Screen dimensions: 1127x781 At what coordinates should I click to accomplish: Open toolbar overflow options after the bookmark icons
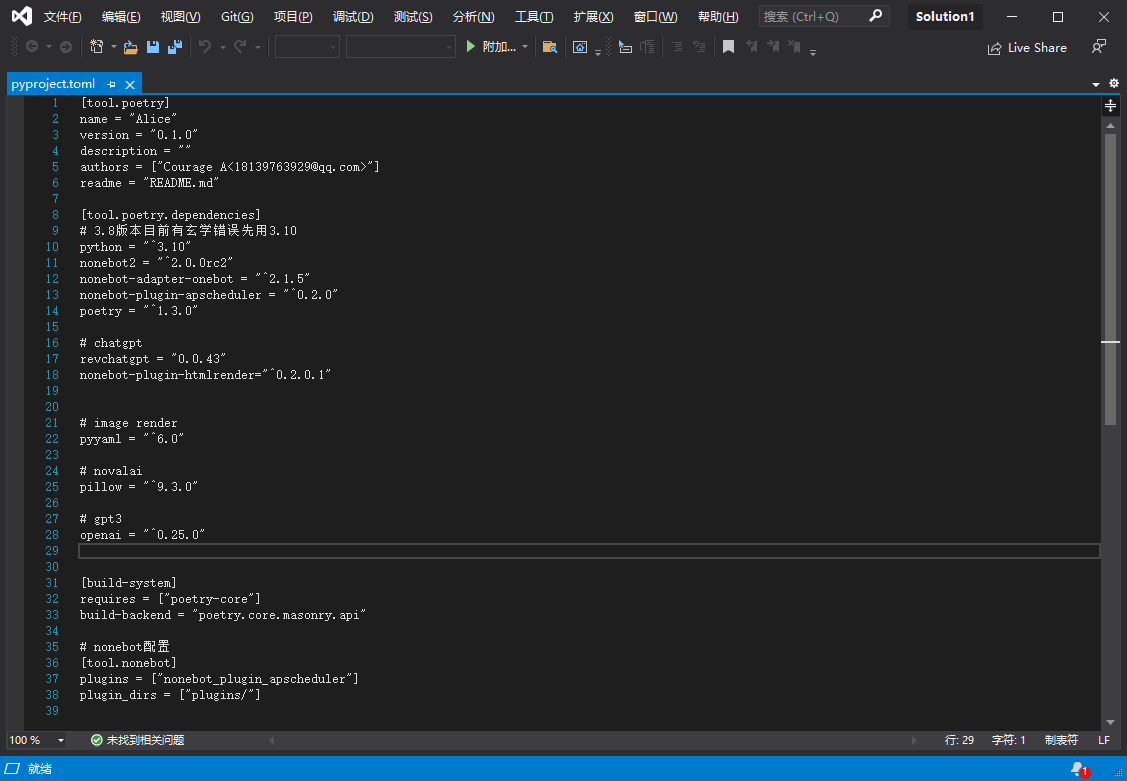click(x=813, y=52)
